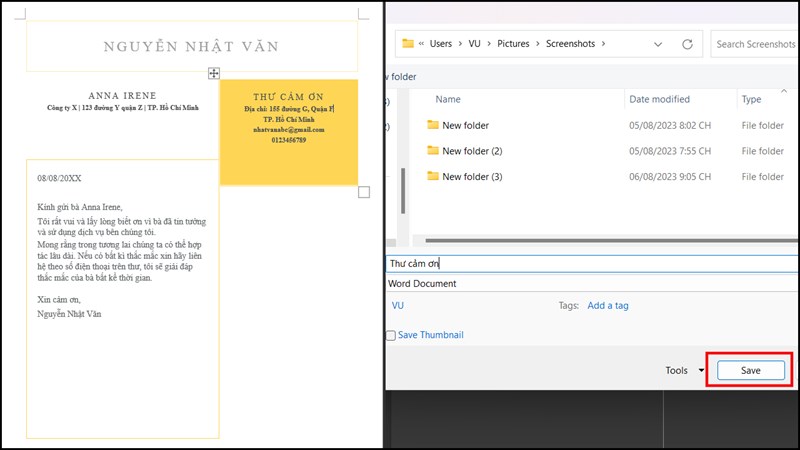
Task: Refresh the Screenshots folder view
Action: 687,44
